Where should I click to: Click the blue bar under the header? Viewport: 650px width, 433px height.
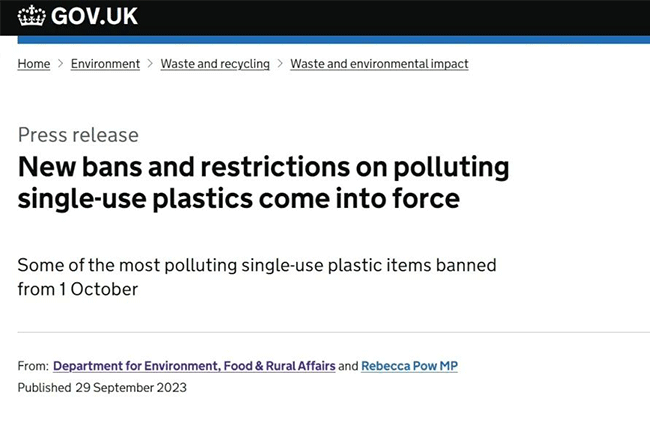[x=334, y=39]
